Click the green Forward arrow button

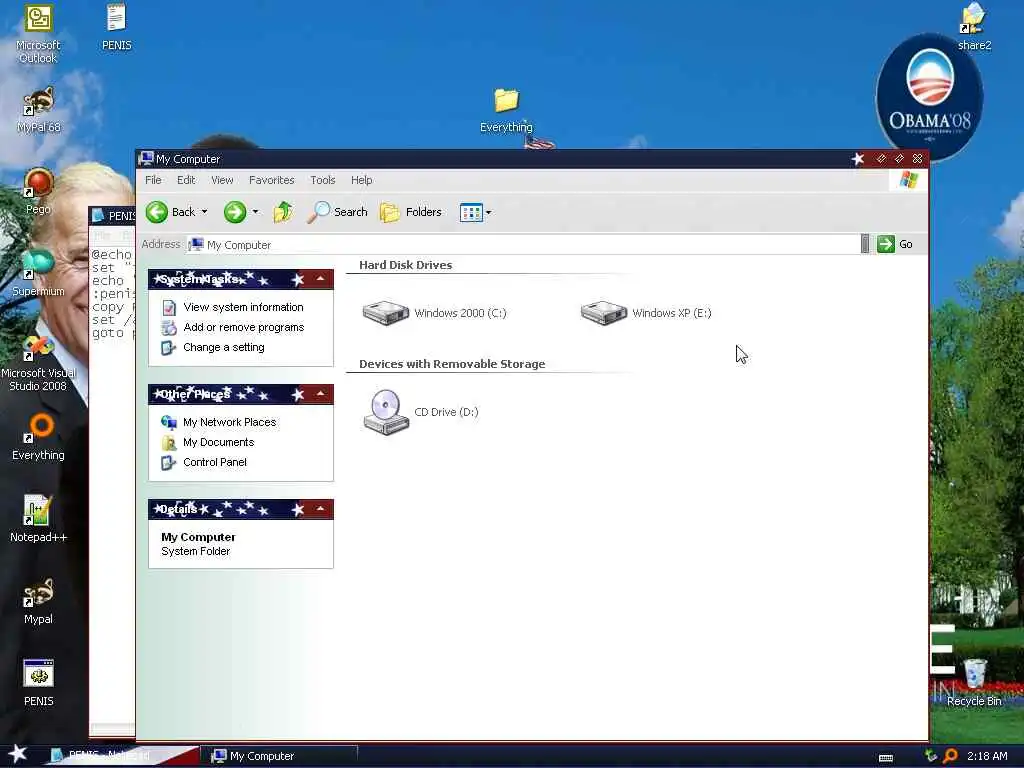point(235,212)
